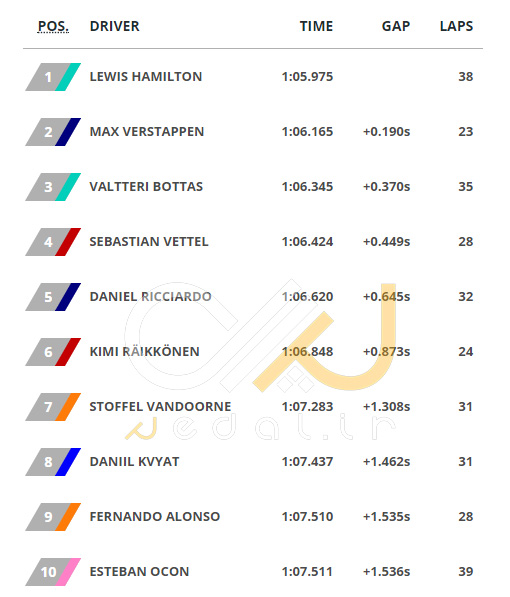Click the position 1 badge for Hamilton

click(53, 77)
